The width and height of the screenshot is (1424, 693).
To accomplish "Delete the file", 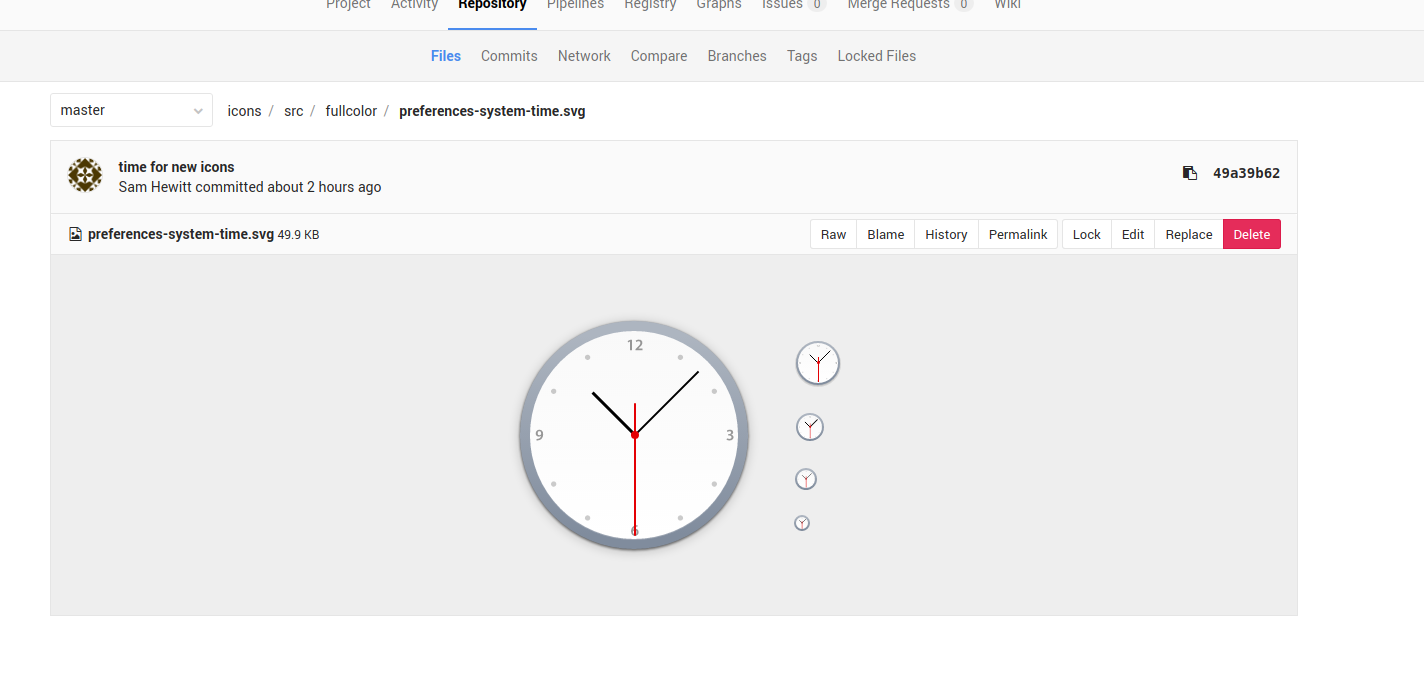I will coord(1252,234).
